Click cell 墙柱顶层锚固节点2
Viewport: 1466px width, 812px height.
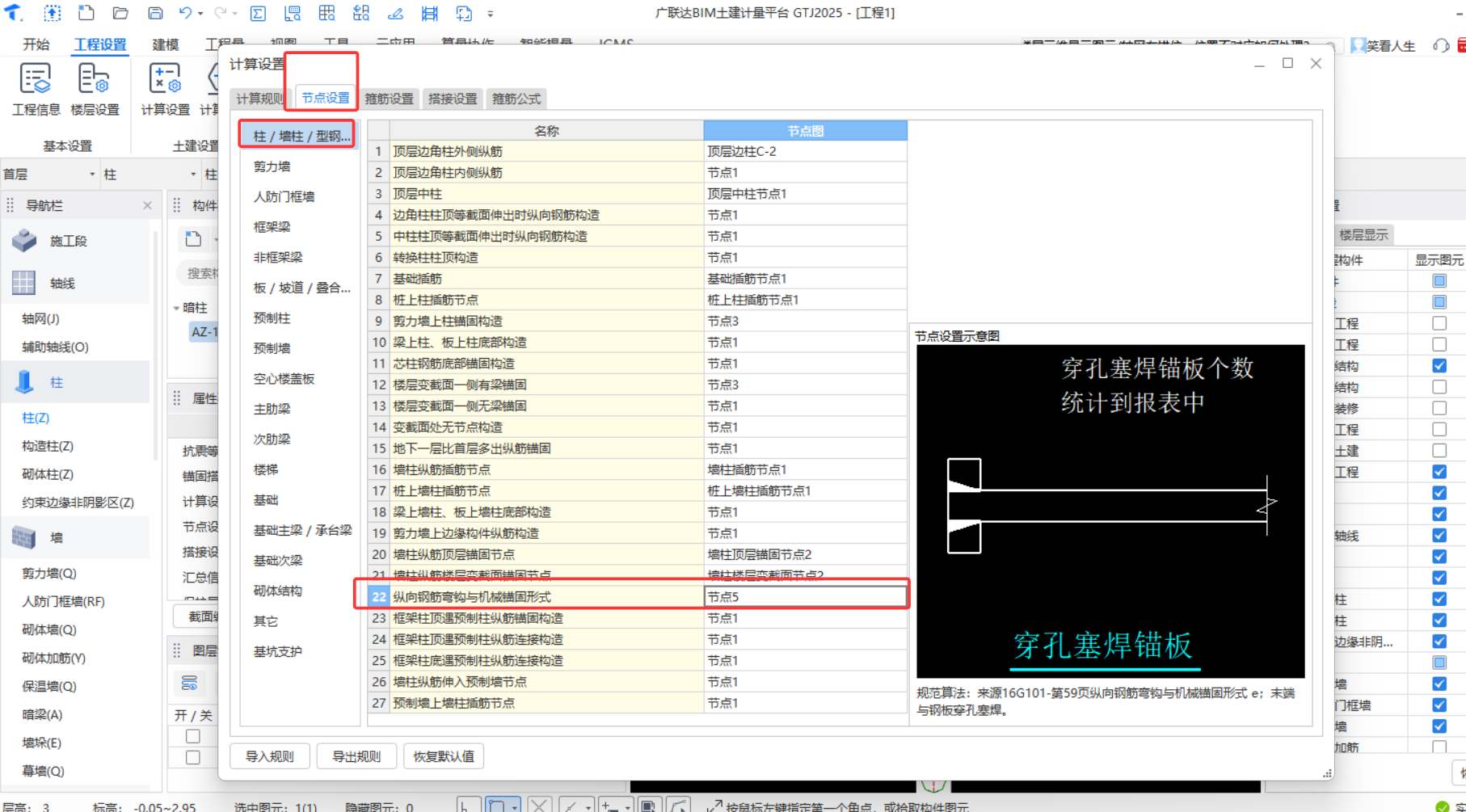click(x=805, y=554)
